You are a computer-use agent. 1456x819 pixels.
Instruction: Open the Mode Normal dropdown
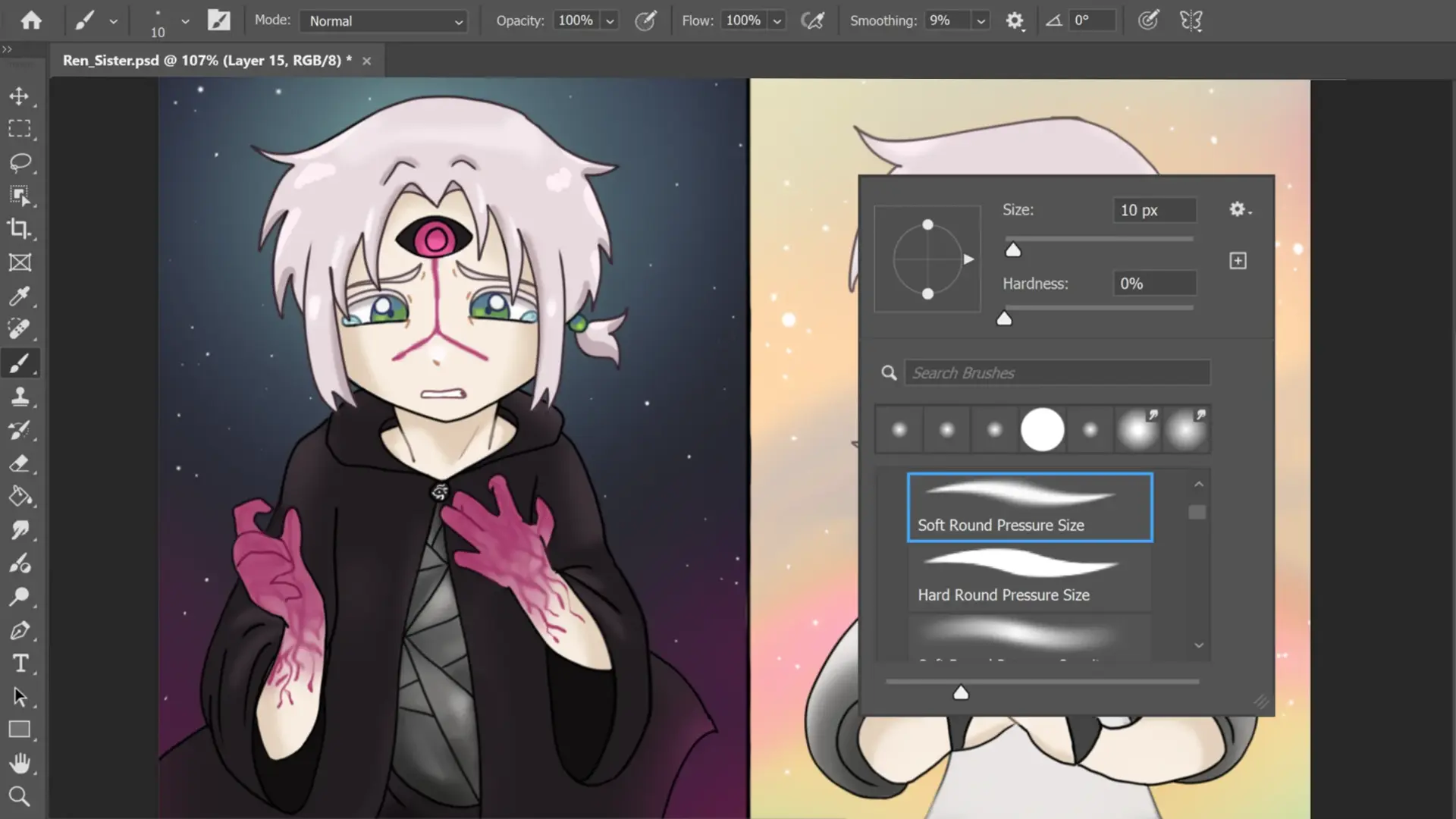pos(384,21)
